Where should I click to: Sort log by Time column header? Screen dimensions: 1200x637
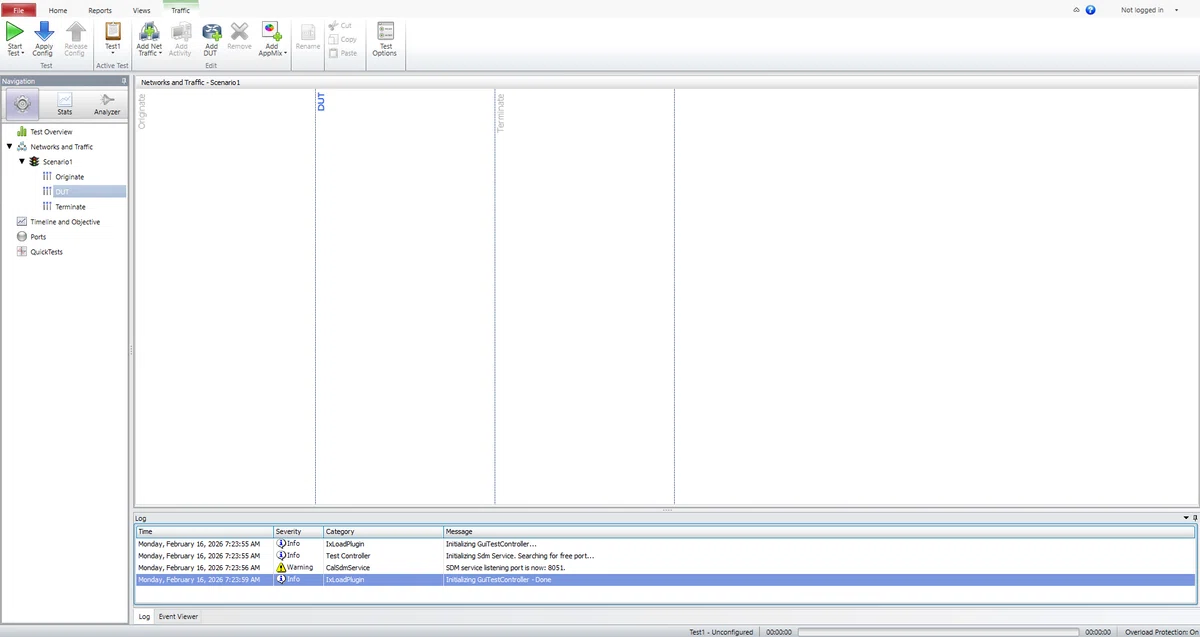point(205,531)
